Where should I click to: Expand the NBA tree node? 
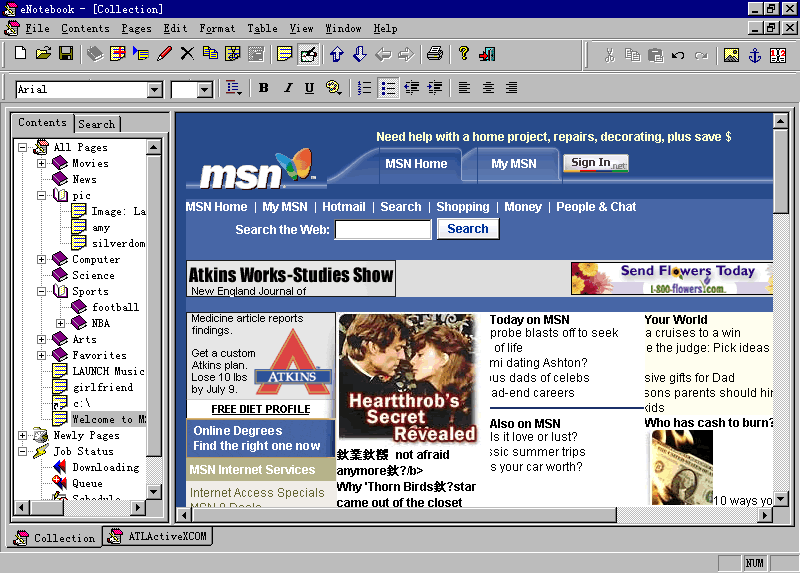pyautogui.click(x=60, y=323)
